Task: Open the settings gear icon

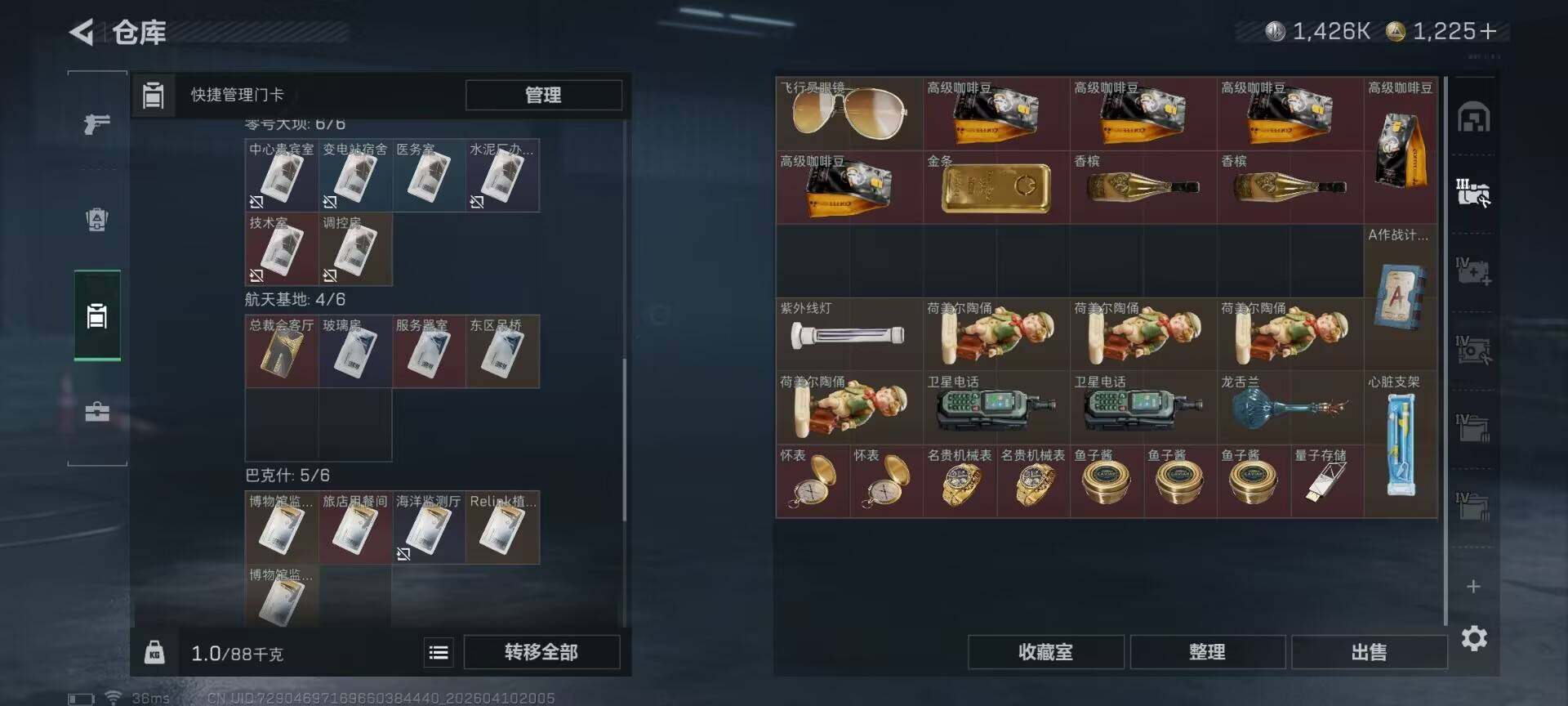Action: (1473, 638)
